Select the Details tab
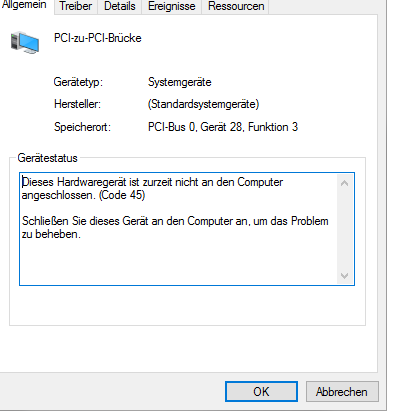This screenshot has width=393, height=416. point(120,6)
